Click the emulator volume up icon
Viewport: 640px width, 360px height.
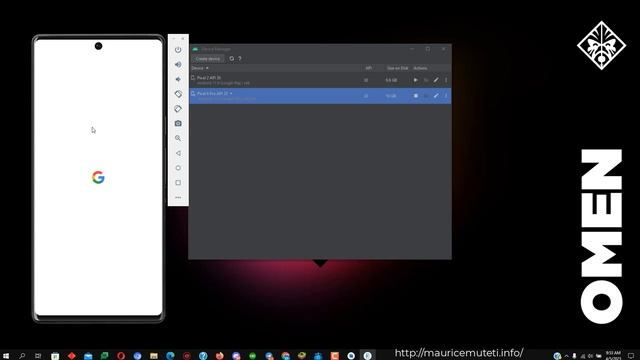[178, 64]
